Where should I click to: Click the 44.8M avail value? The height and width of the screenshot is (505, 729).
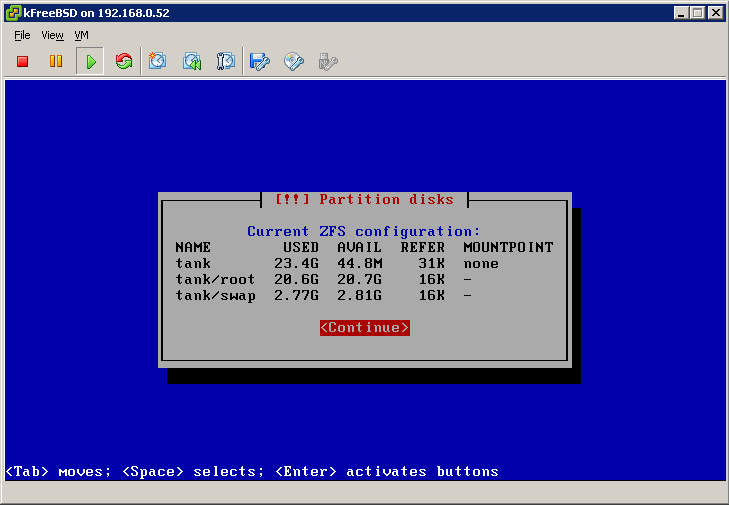point(359,264)
